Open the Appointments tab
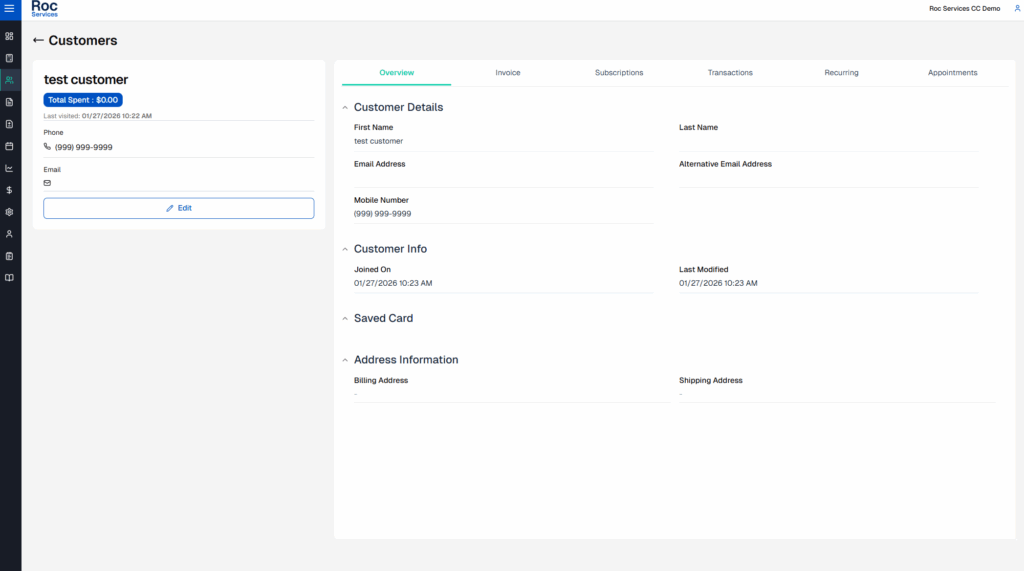 (x=952, y=73)
